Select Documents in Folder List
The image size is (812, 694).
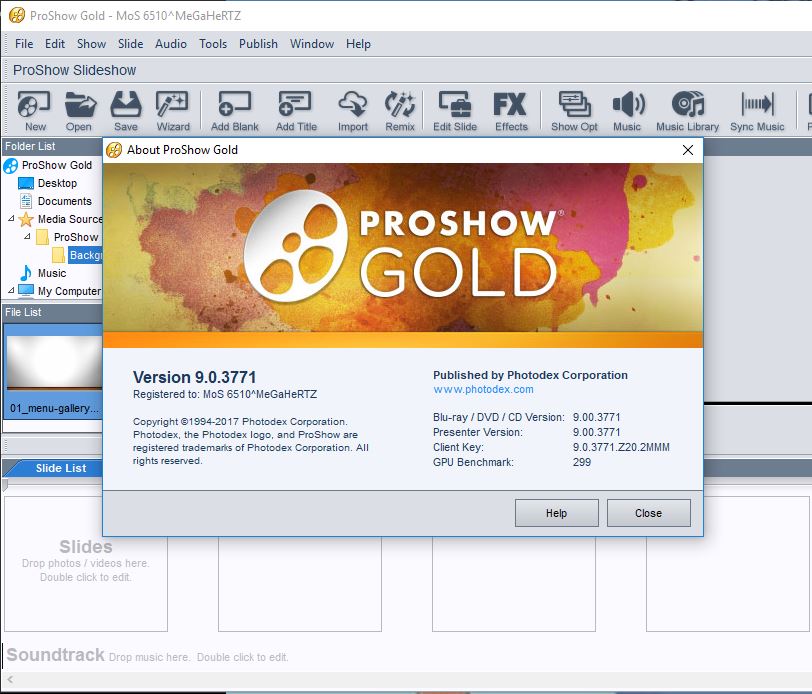click(x=64, y=201)
